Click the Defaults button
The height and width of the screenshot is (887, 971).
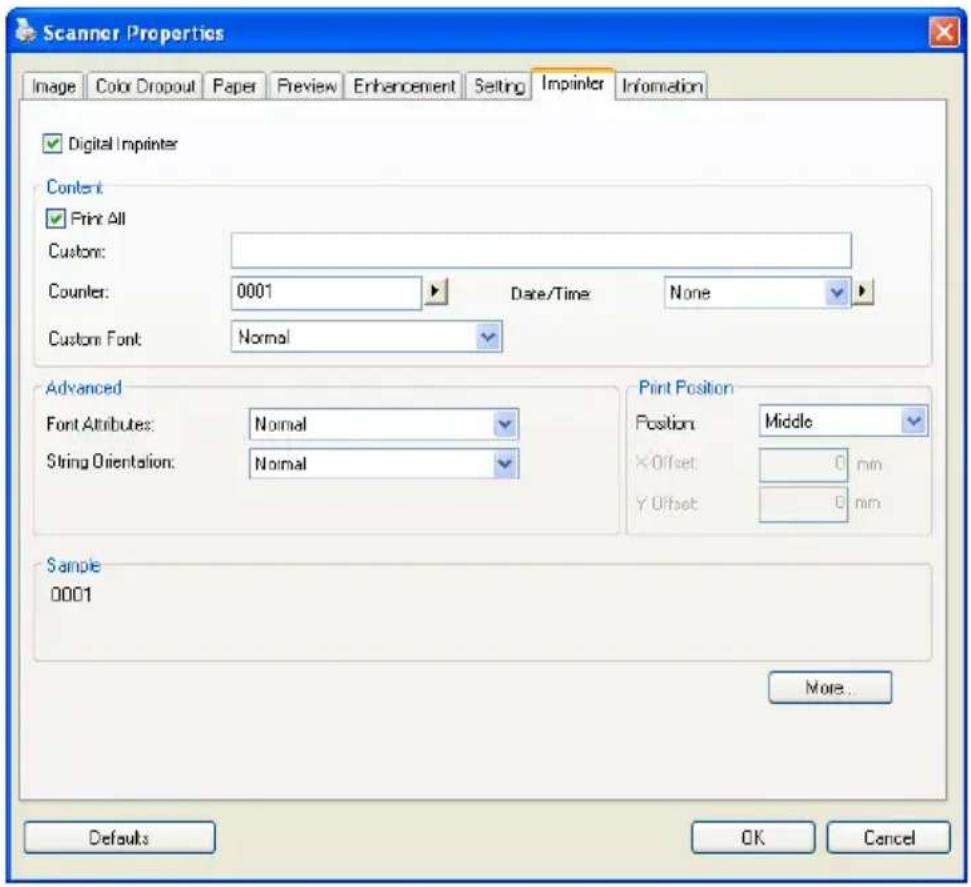(120, 838)
